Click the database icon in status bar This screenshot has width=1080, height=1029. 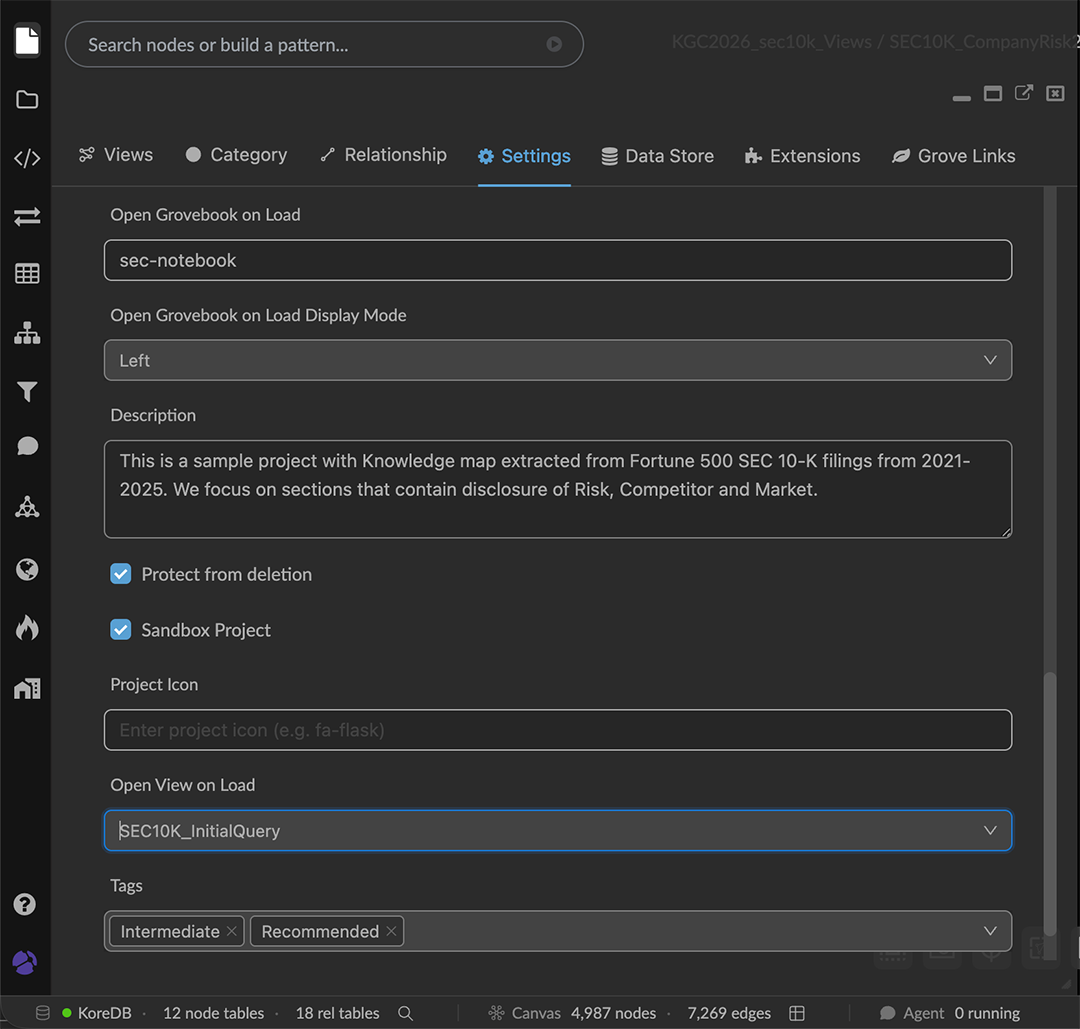tap(43, 1012)
